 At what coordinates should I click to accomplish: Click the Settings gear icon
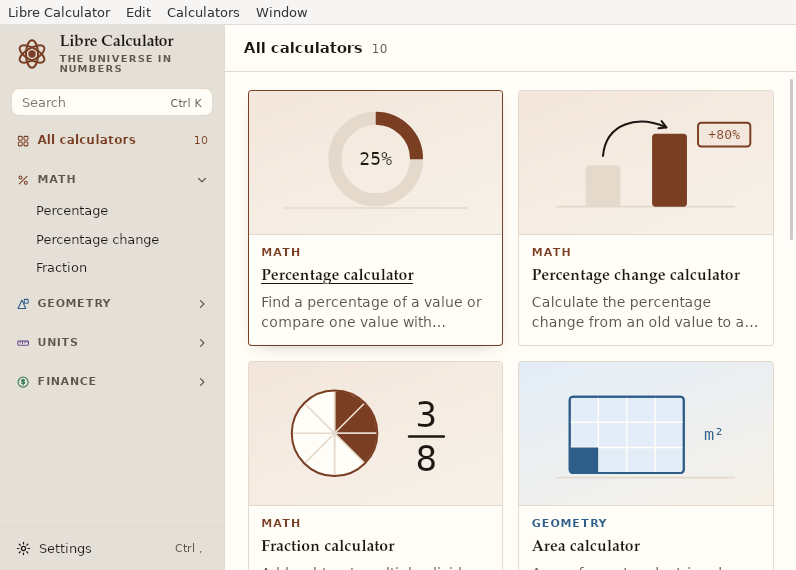[23, 549]
